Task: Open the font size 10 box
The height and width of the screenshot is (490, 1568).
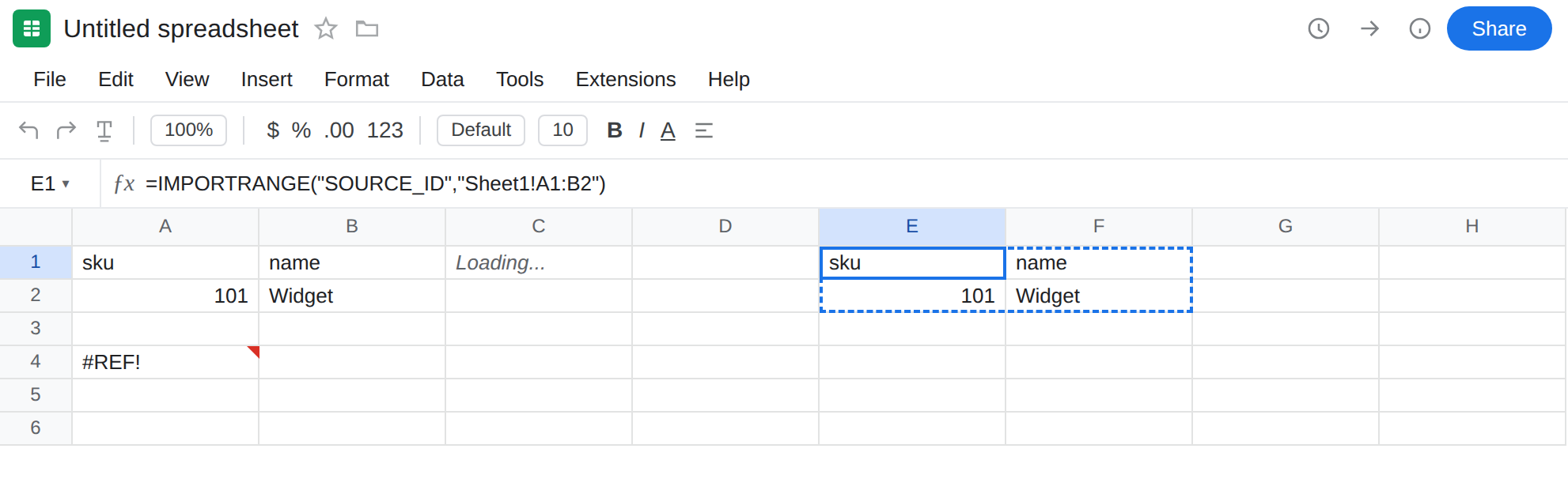Action: coord(562,130)
